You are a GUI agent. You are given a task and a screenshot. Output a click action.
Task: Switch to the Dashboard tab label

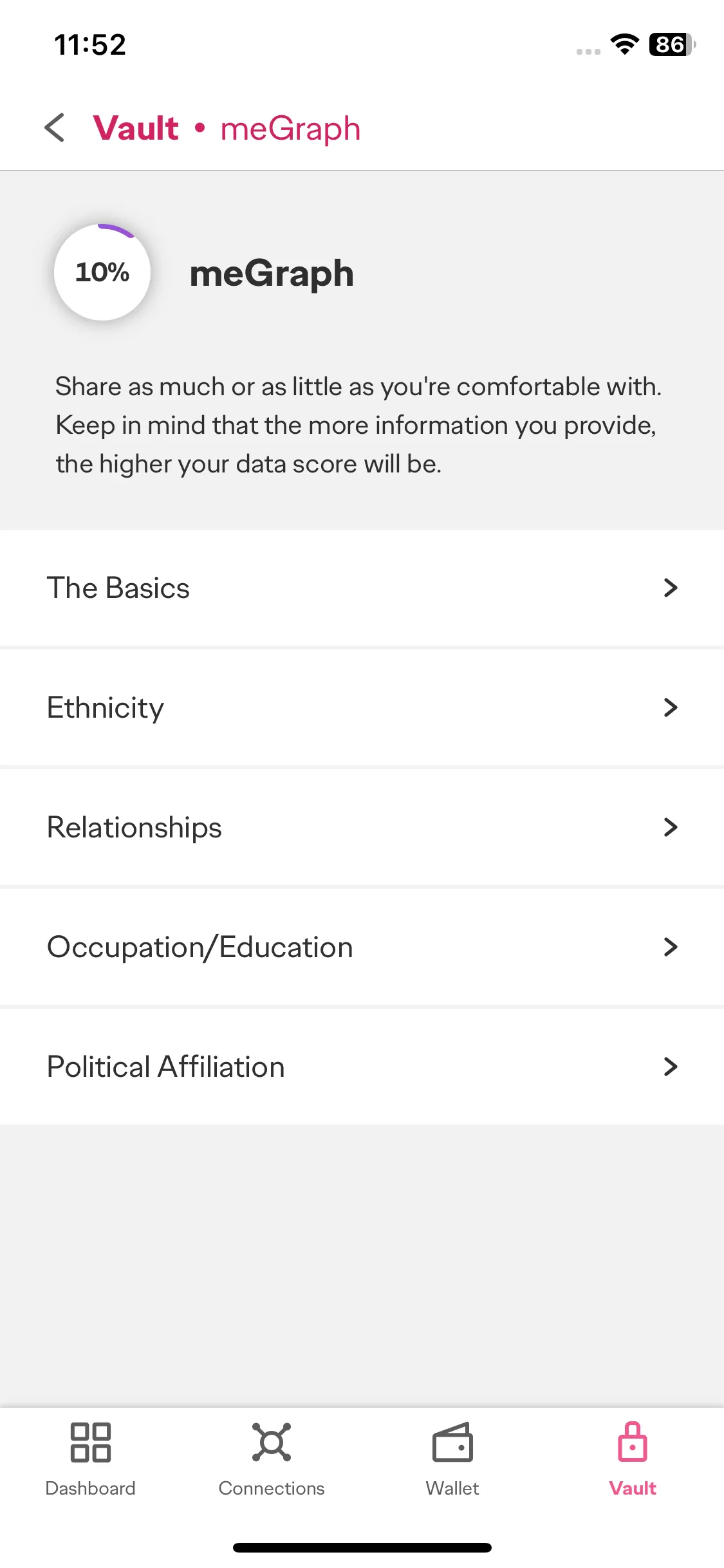(x=91, y=1488)
